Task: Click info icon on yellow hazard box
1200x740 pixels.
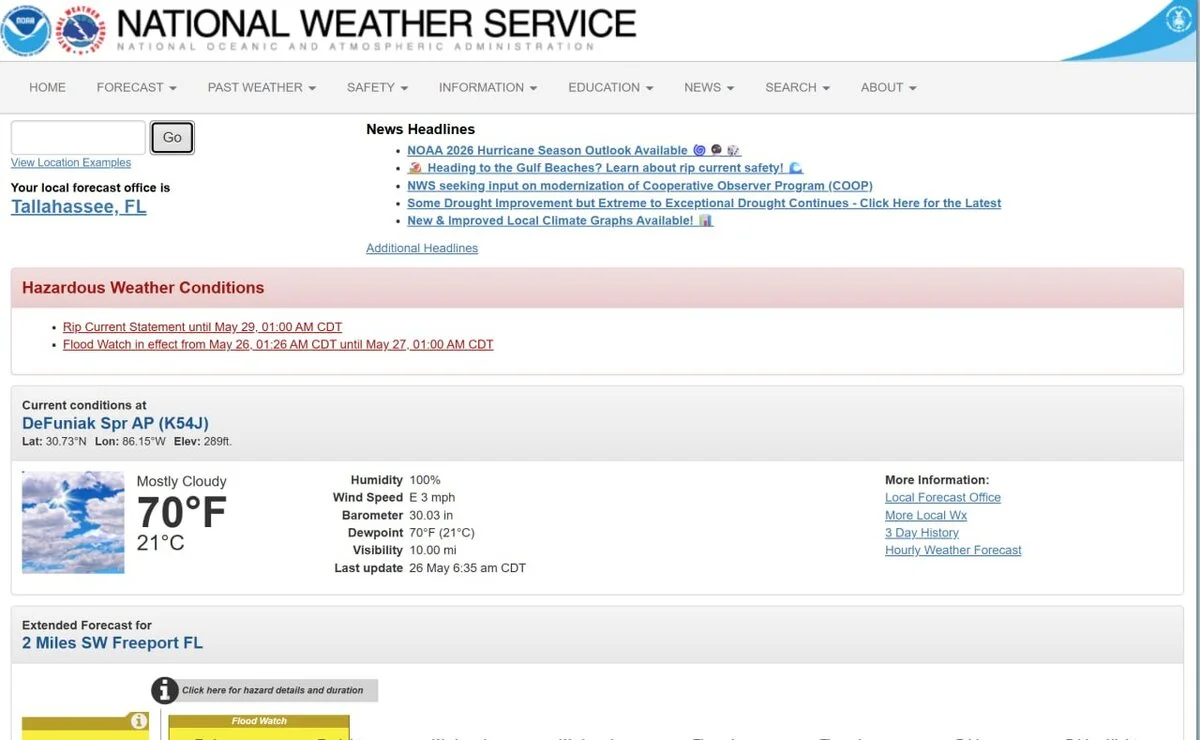Action: coord(139,721)
